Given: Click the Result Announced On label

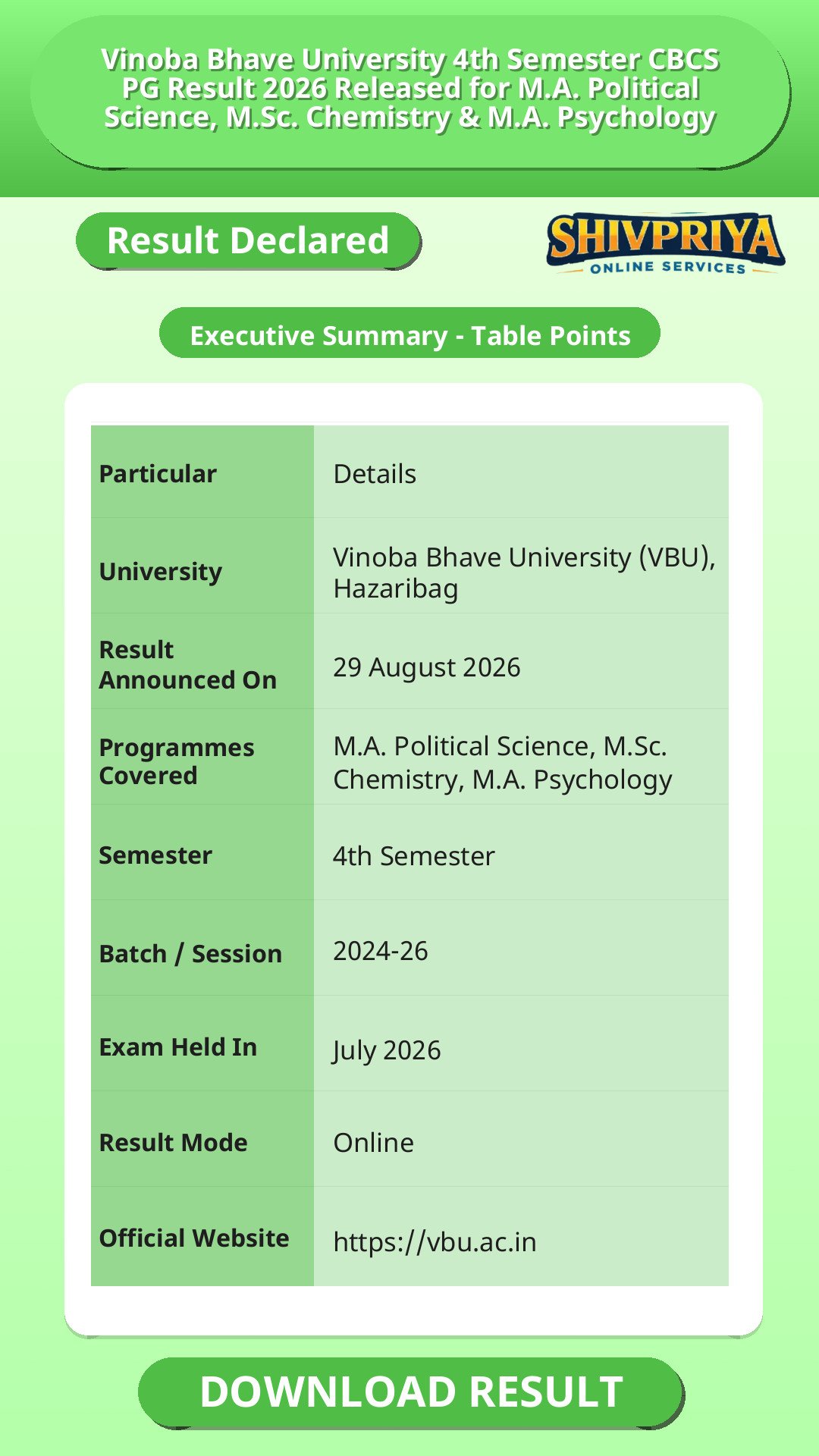Looking at the screenshot, I should 202,664.
